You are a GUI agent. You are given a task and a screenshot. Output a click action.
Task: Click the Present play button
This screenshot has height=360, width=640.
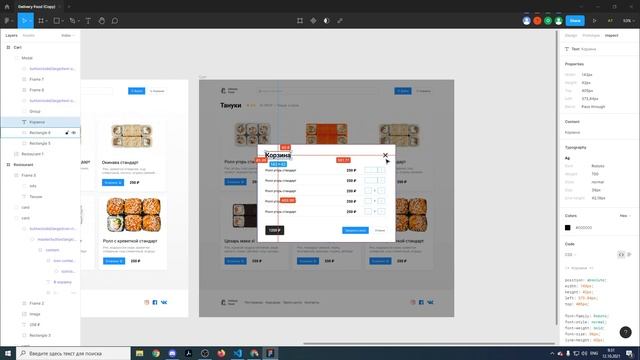point(594,20)
